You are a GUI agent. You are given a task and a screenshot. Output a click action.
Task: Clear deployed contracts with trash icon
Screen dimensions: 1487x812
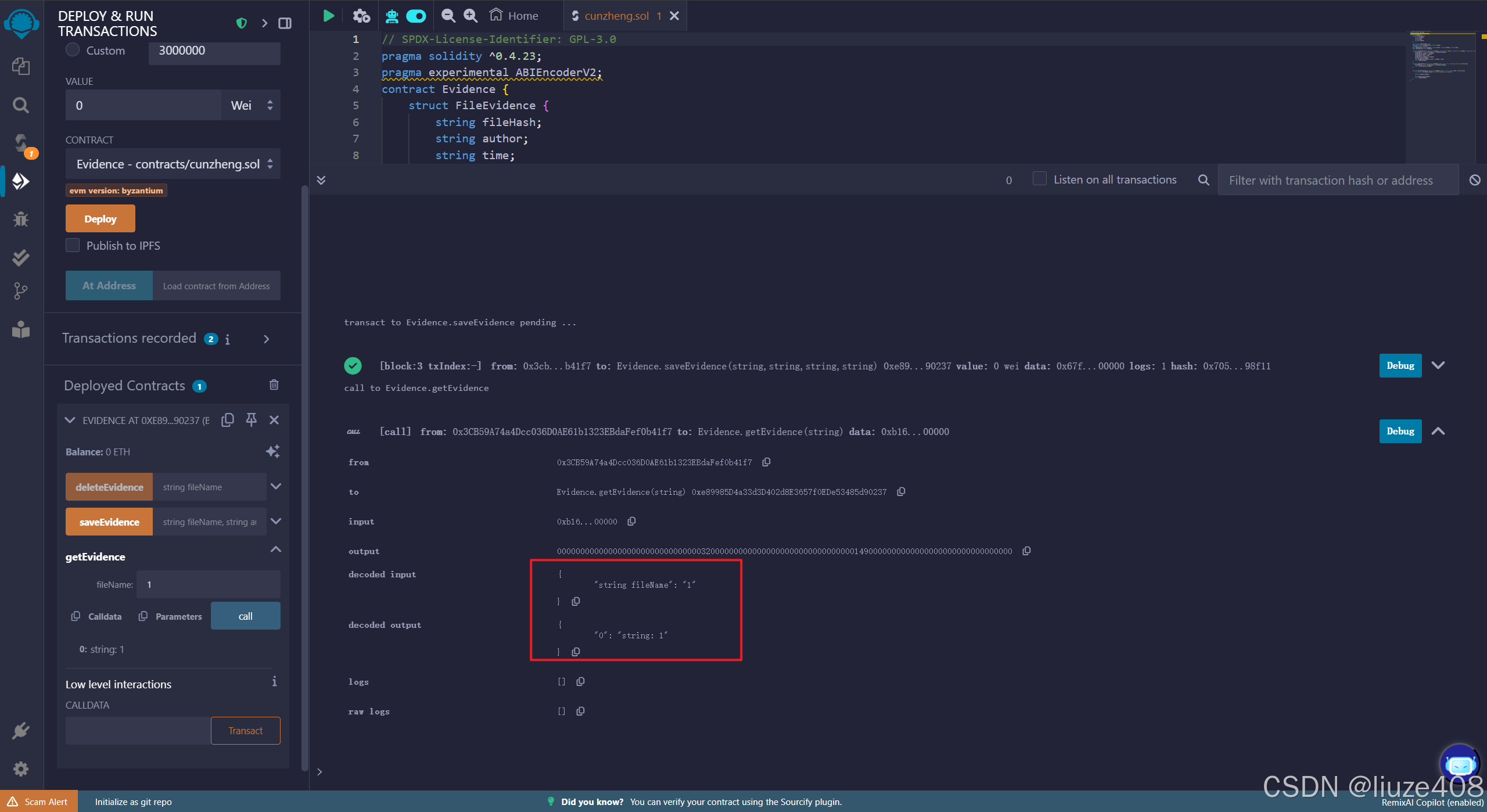tap(274, 385)
